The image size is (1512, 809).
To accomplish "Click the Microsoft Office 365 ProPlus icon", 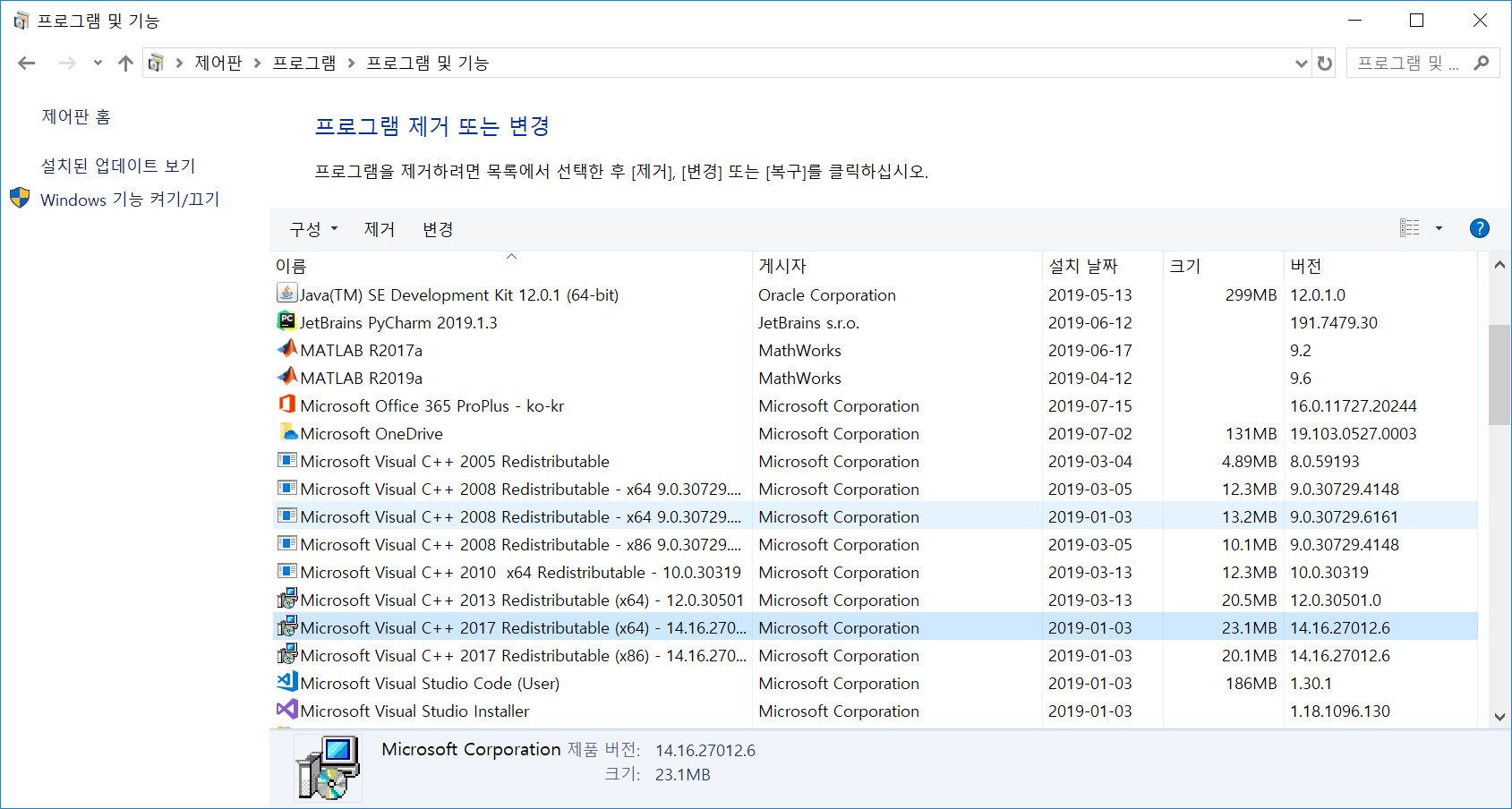I will click(x=286, y=404).
